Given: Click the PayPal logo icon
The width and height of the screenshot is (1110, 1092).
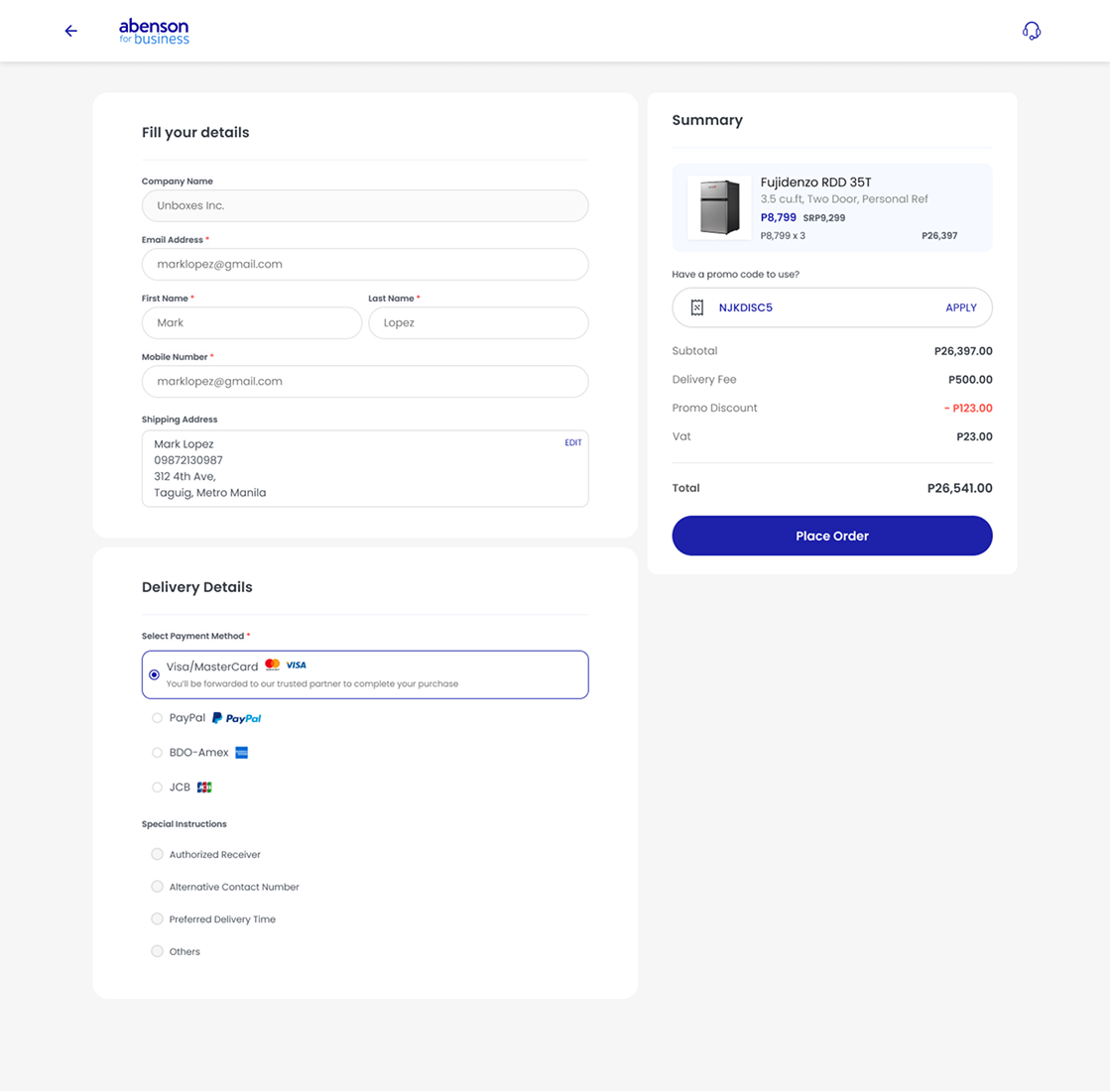Looking at the screenshot, I should [236, 718].
